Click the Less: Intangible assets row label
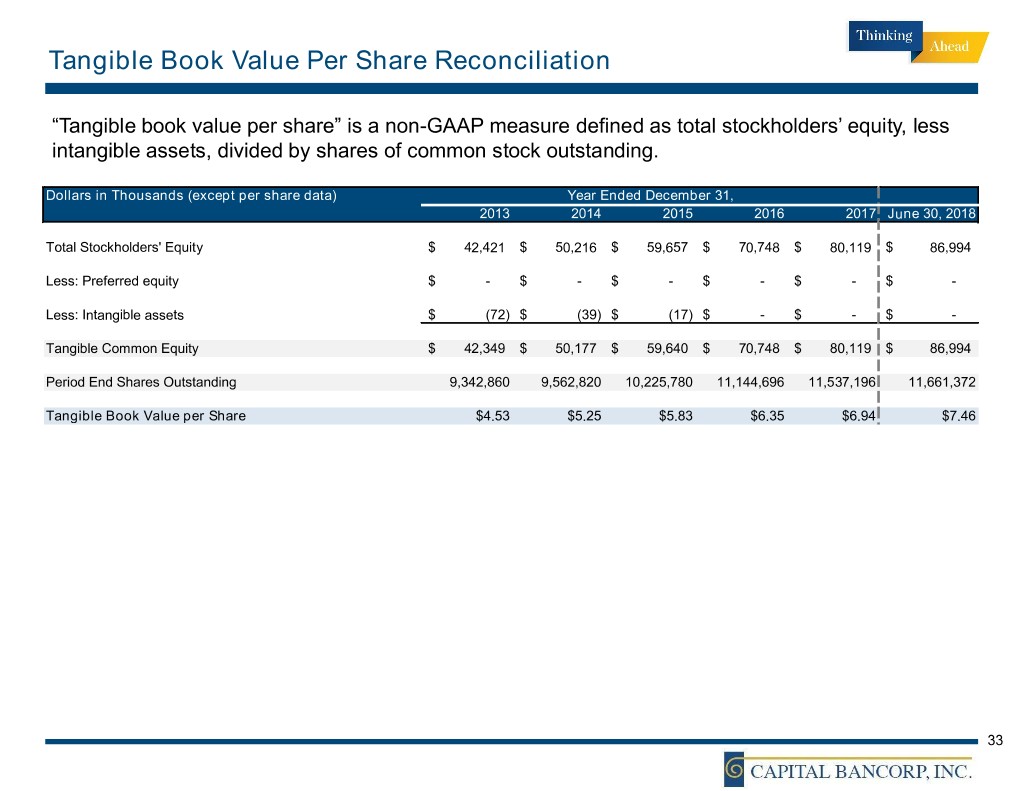The height and width of the screenshot is (791, 1024). (x=115, y=315)
